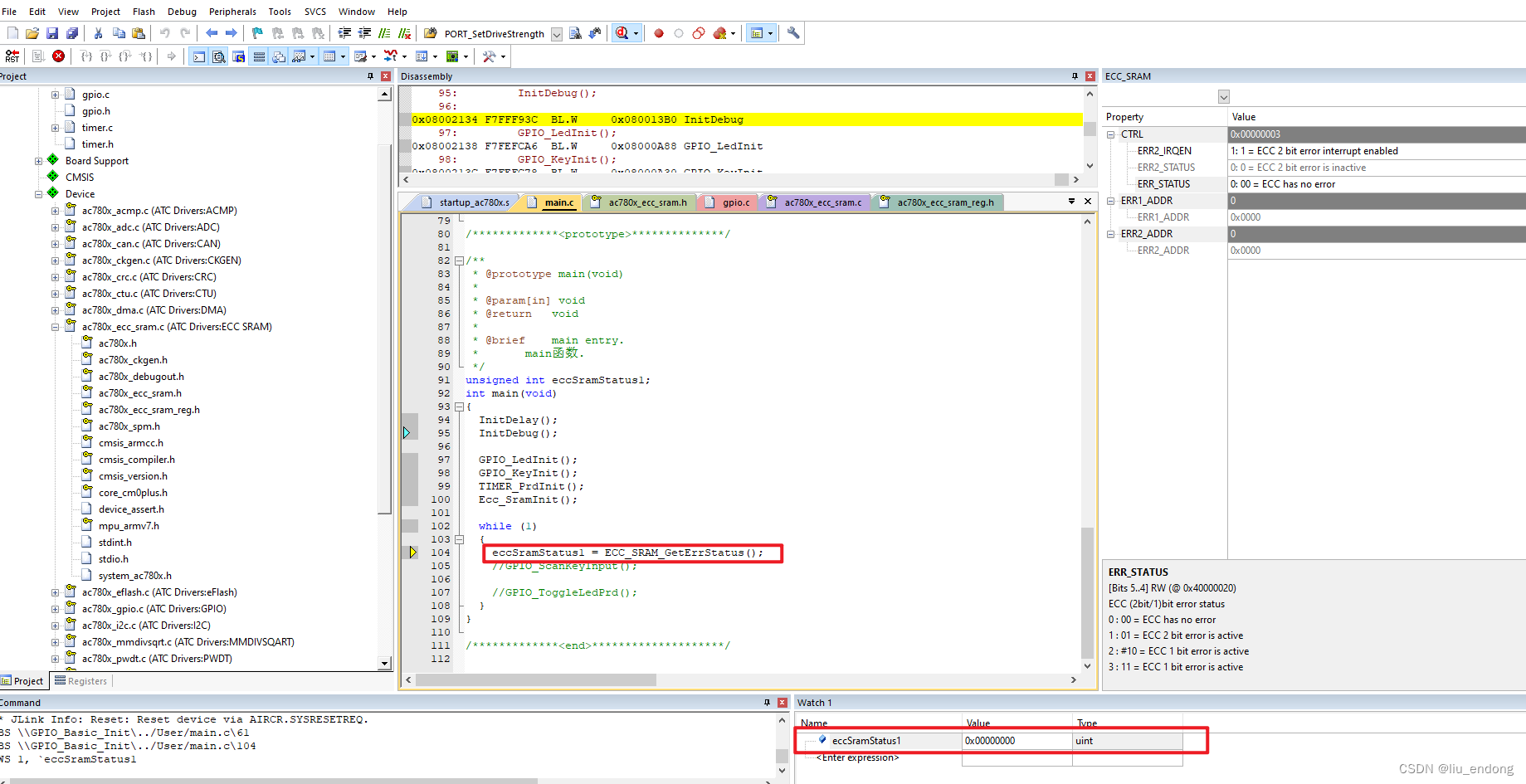Click the Open file icon

pos(32,33)
